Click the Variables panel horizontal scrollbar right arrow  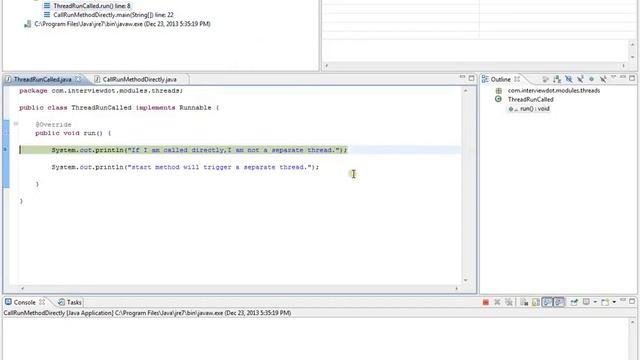coord(624,66)
